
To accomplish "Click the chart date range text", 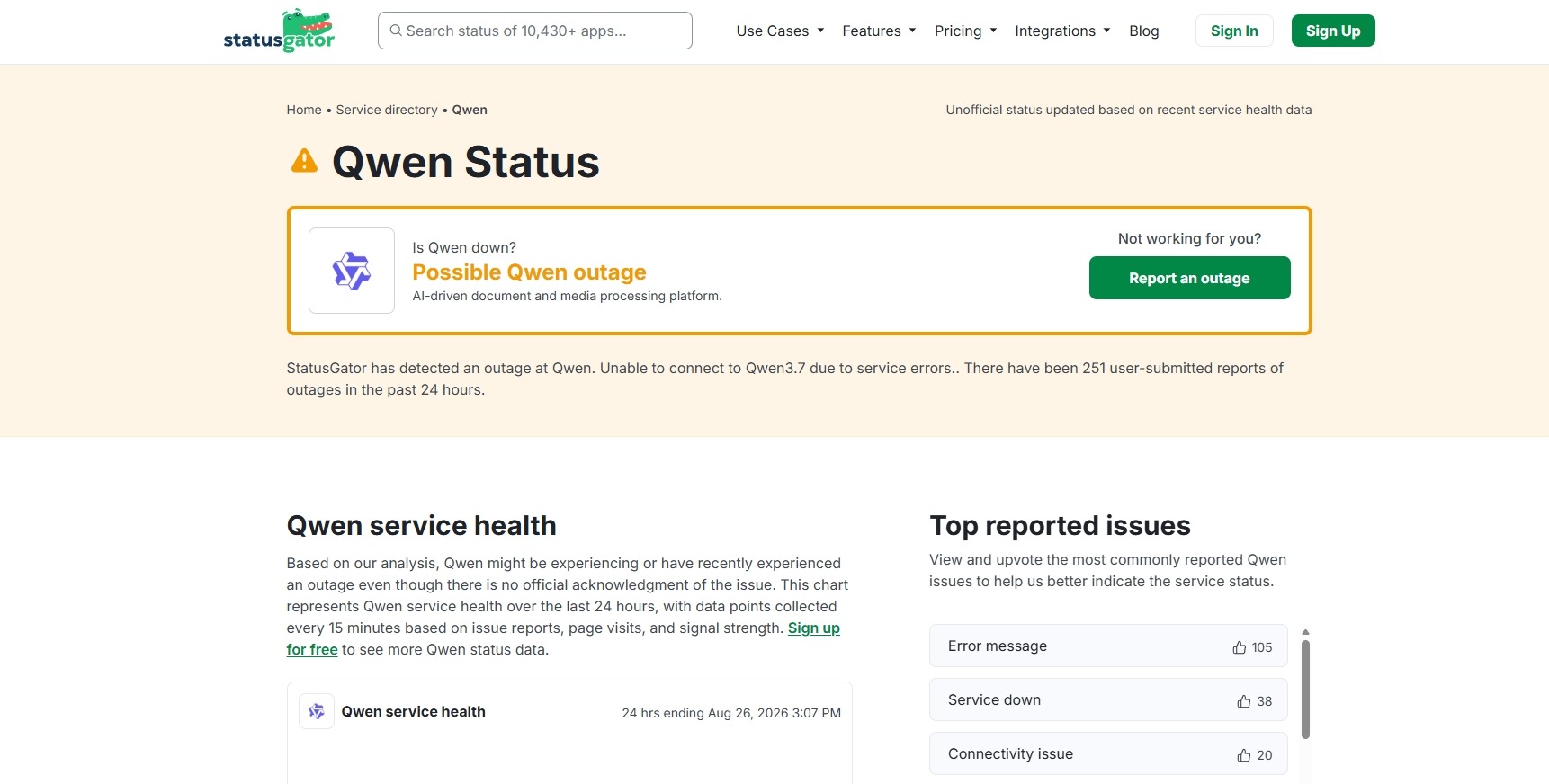I will [x=731, y=713].
